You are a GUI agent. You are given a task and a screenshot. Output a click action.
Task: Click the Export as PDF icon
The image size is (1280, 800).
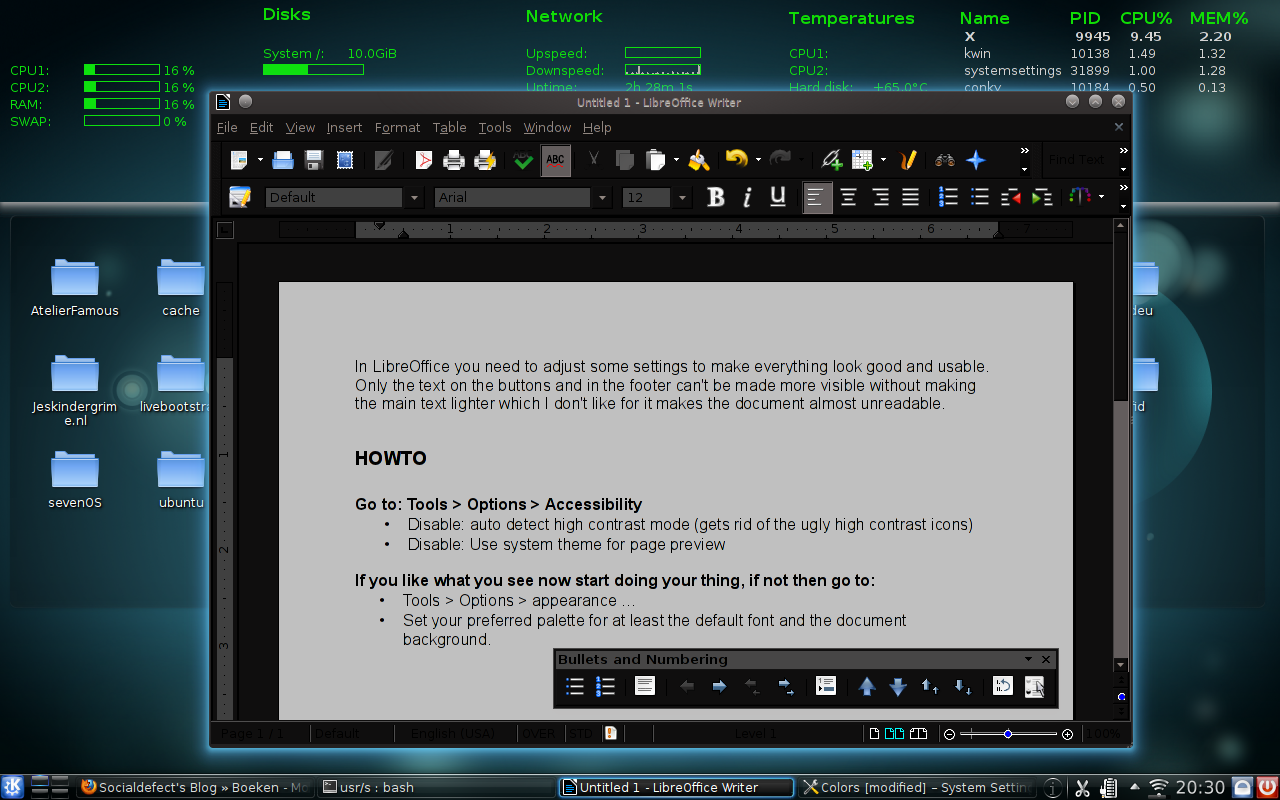pyautogui.click(x=424, y=160)
